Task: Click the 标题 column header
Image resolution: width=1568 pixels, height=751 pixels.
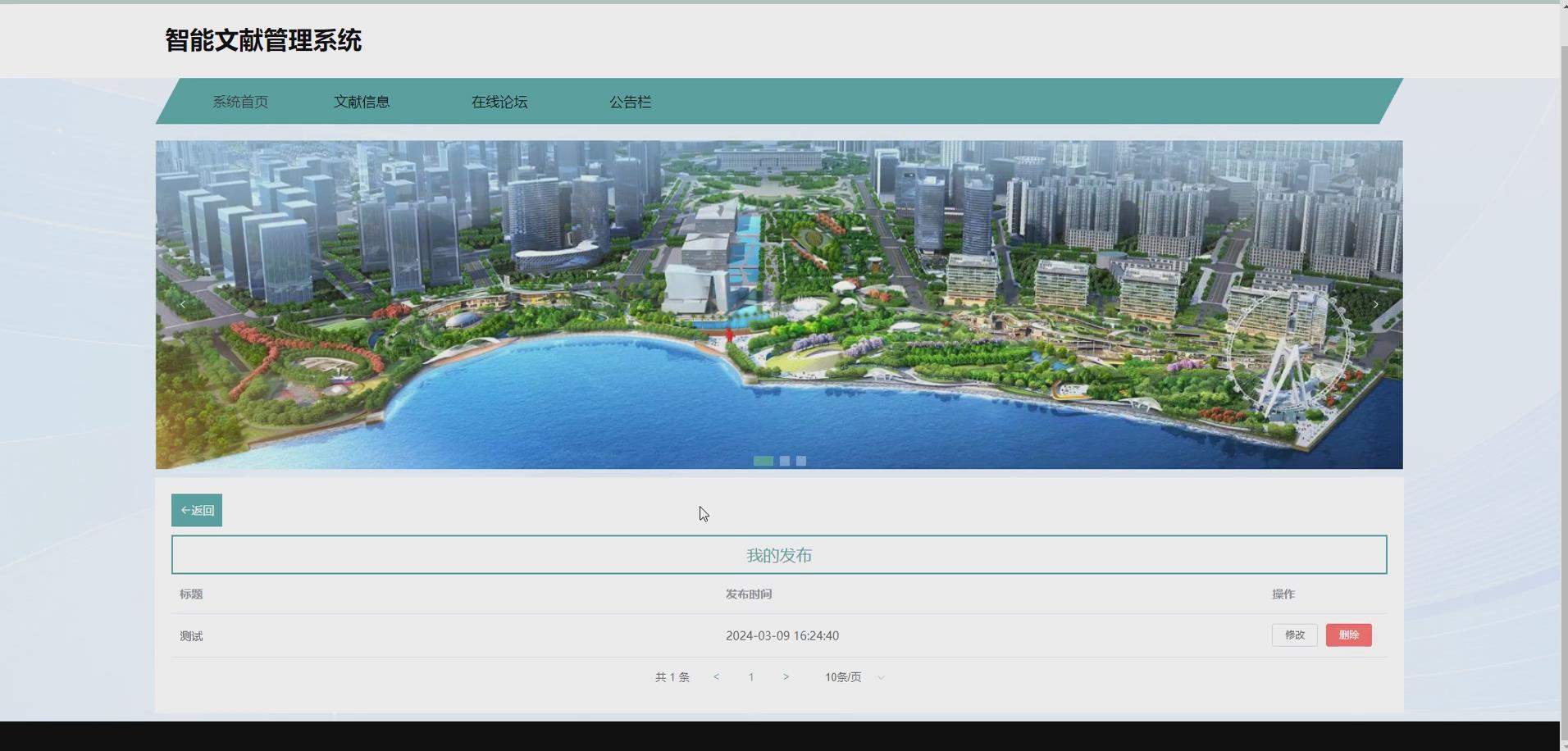Action: (191, 594)
